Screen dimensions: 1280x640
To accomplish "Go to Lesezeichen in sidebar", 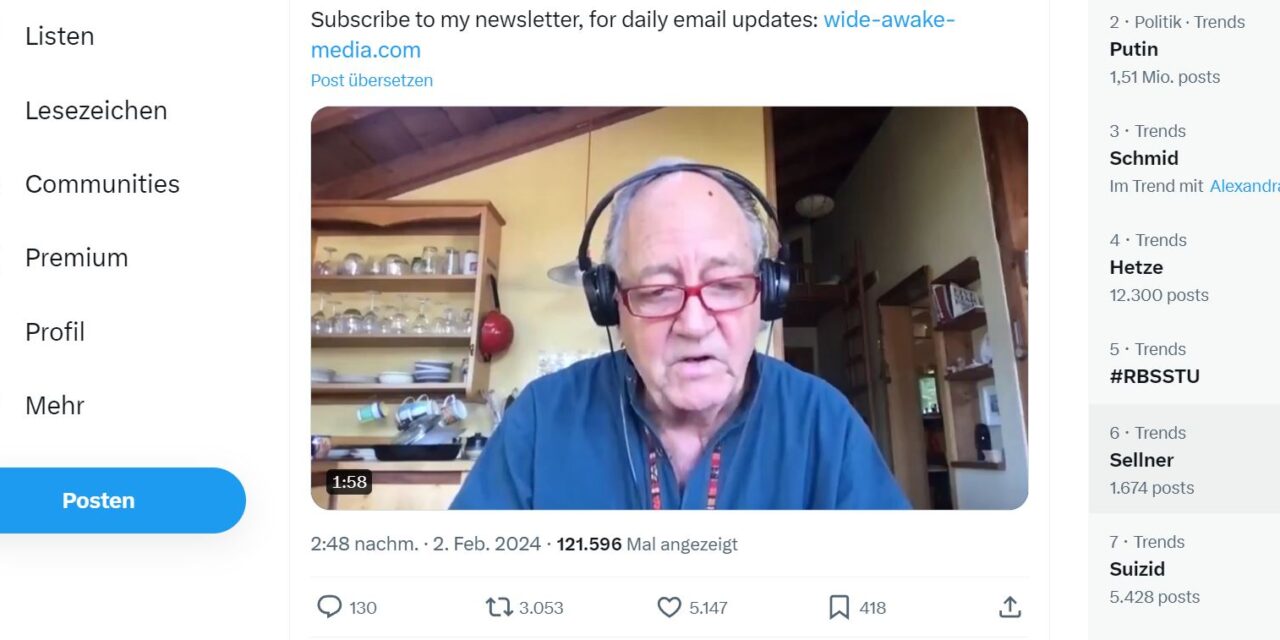I will (x=96, y=110).
